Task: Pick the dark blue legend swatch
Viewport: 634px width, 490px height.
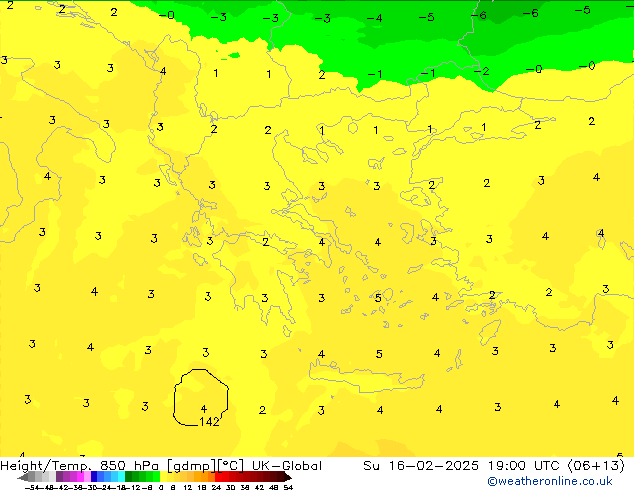Action: [94, 476]
